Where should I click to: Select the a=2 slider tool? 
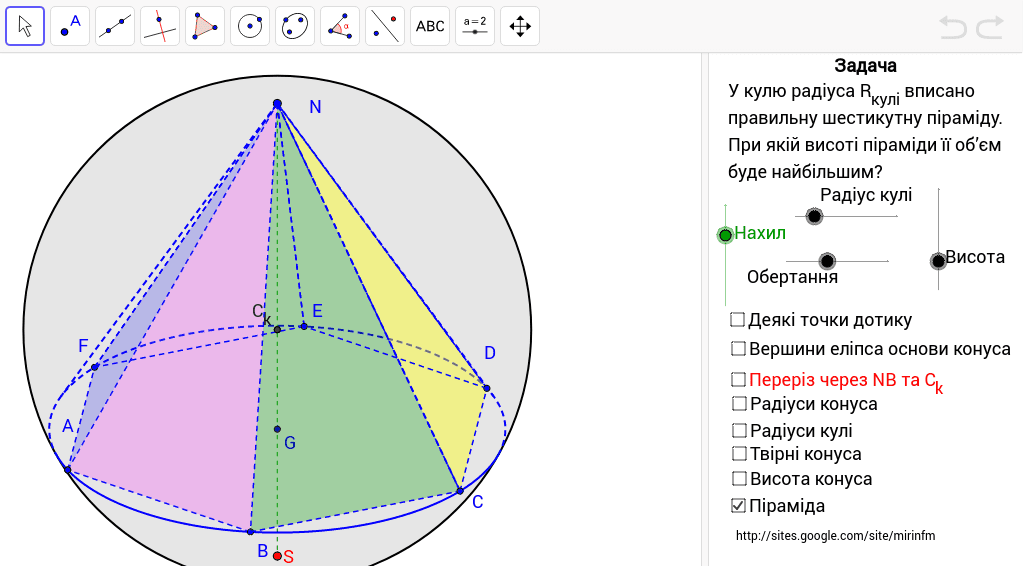click(x=475, y=26)
